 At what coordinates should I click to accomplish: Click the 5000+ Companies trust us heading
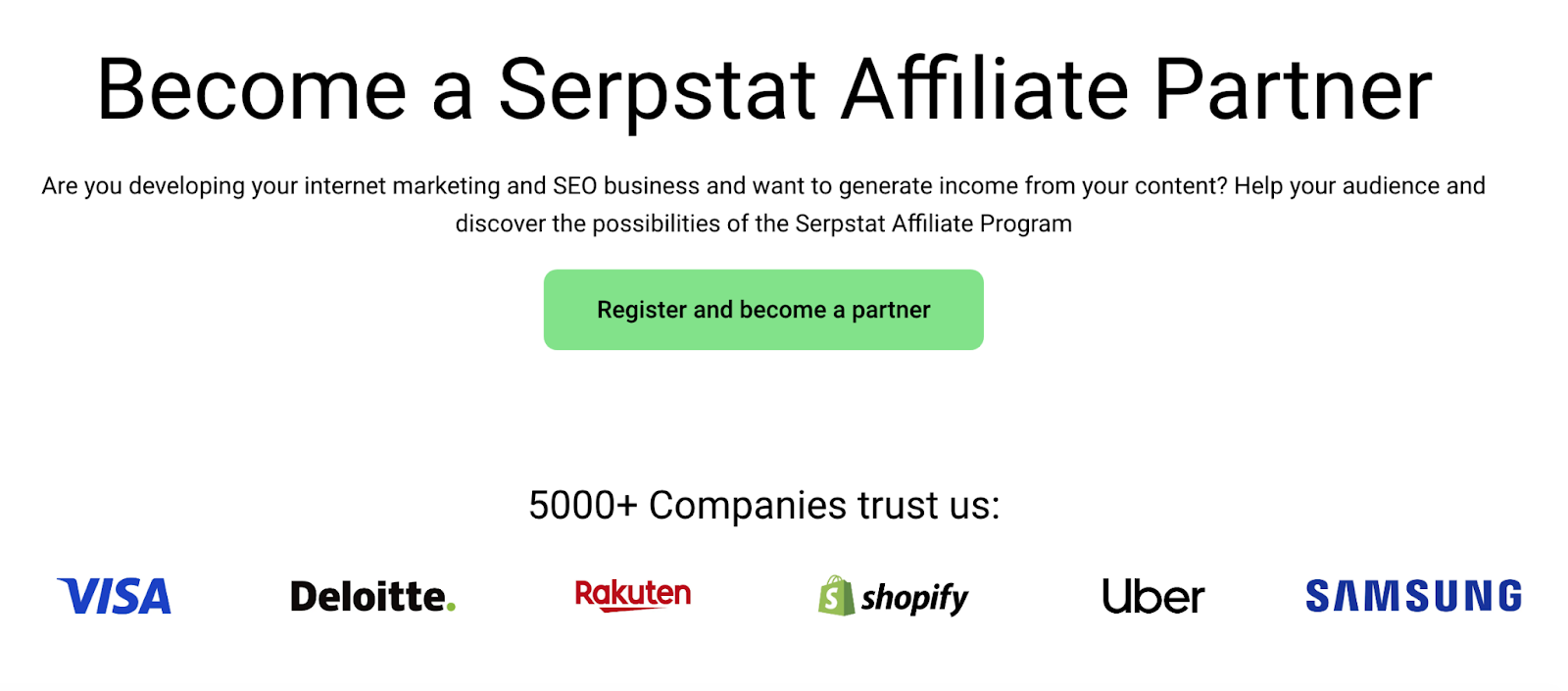point(764,506)
